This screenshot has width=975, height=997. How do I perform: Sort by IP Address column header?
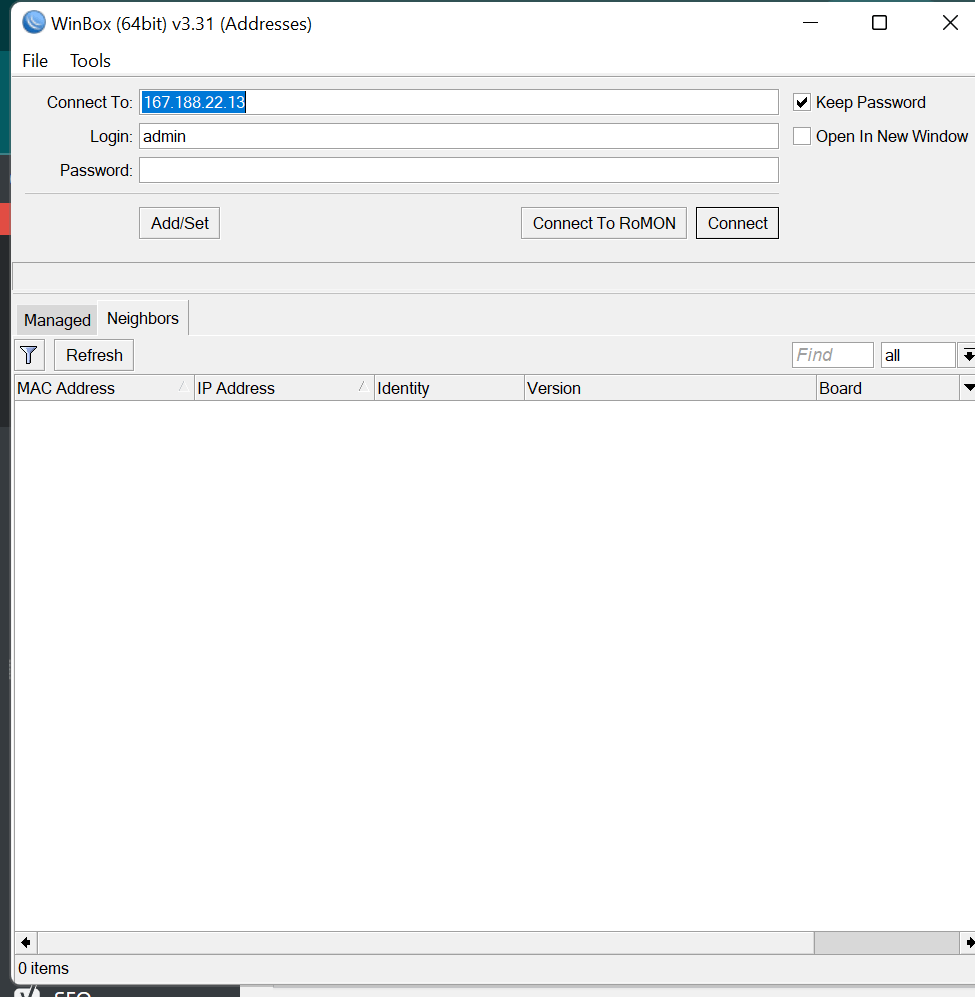[284, 388]
